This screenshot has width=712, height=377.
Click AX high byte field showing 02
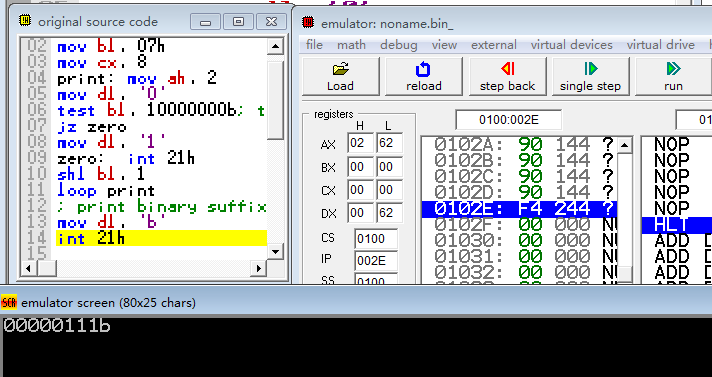(x=361, y=144)
